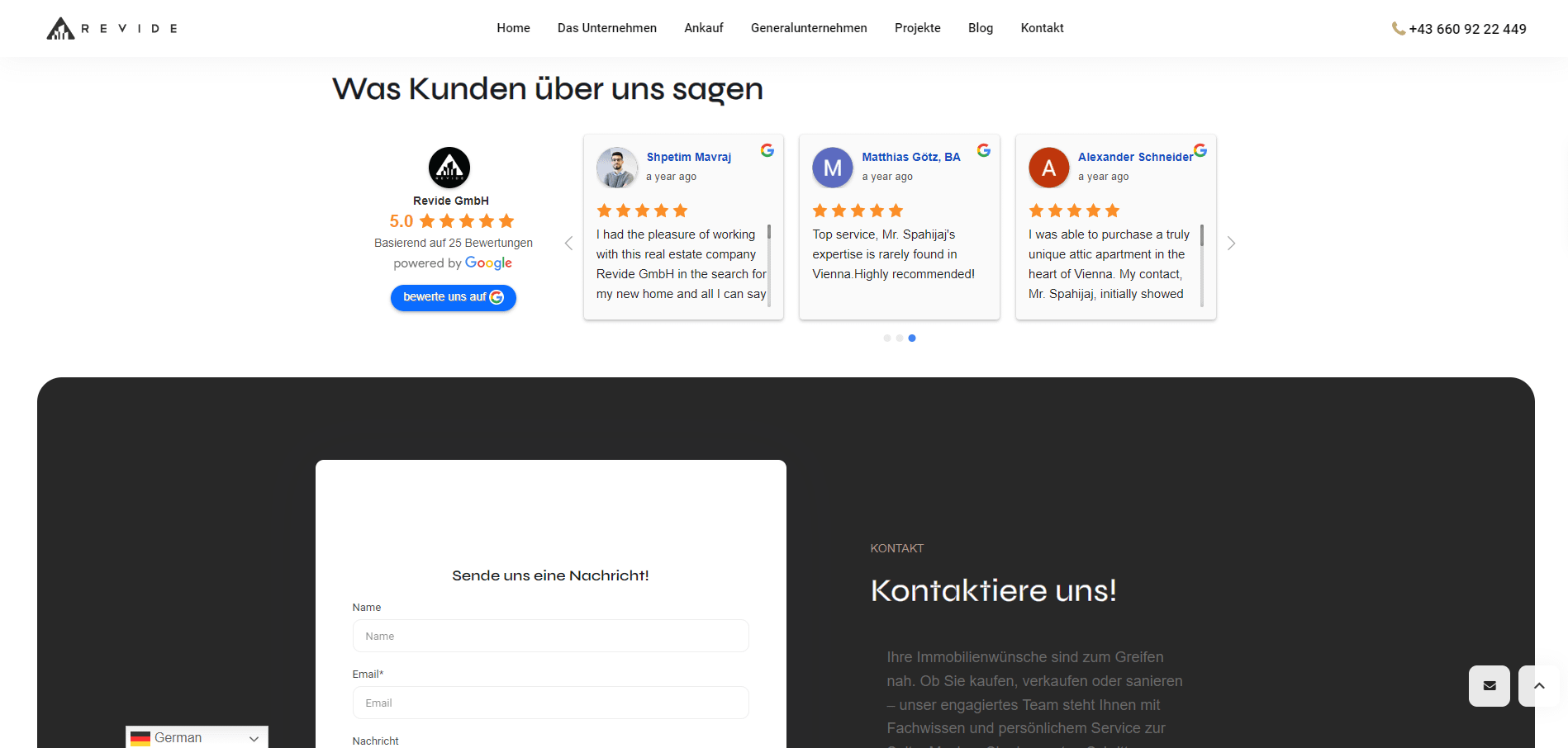The width and height of the screenshot is (1568, 748).
Task: Open the Das Unternehmen menu item
Action: (606, 28)
